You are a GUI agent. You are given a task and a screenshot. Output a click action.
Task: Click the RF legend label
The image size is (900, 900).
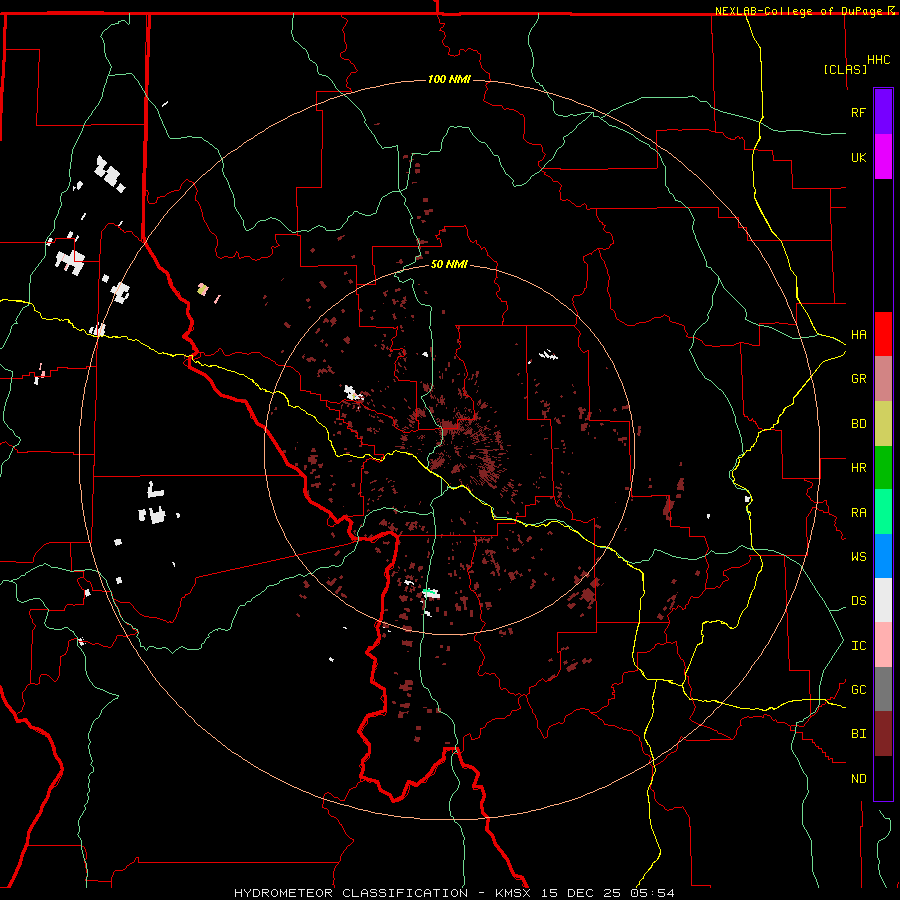point(858,112)
